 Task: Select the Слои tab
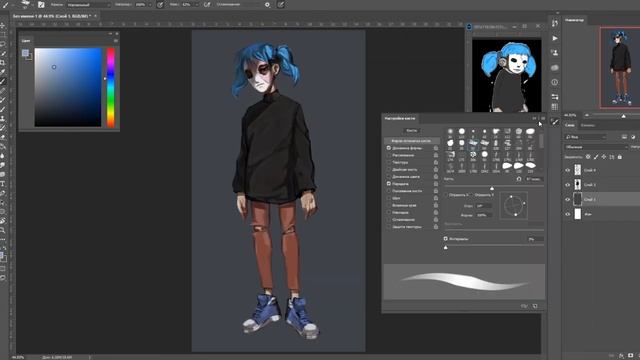tap(570, 125)
